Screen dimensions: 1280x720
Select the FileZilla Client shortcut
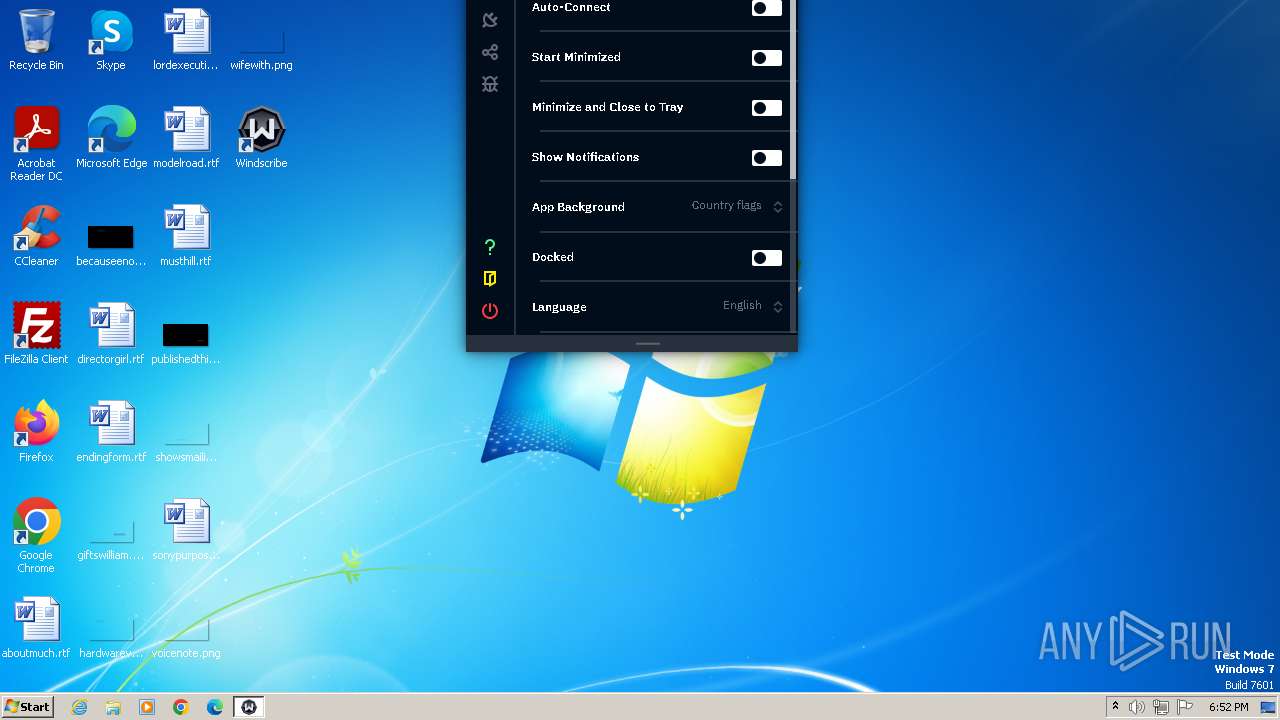pos(36,334)
